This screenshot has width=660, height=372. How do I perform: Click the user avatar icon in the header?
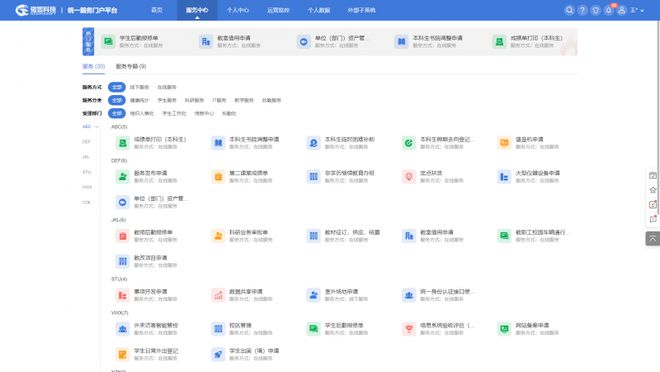pyautogui.click(x=622, y=10)
